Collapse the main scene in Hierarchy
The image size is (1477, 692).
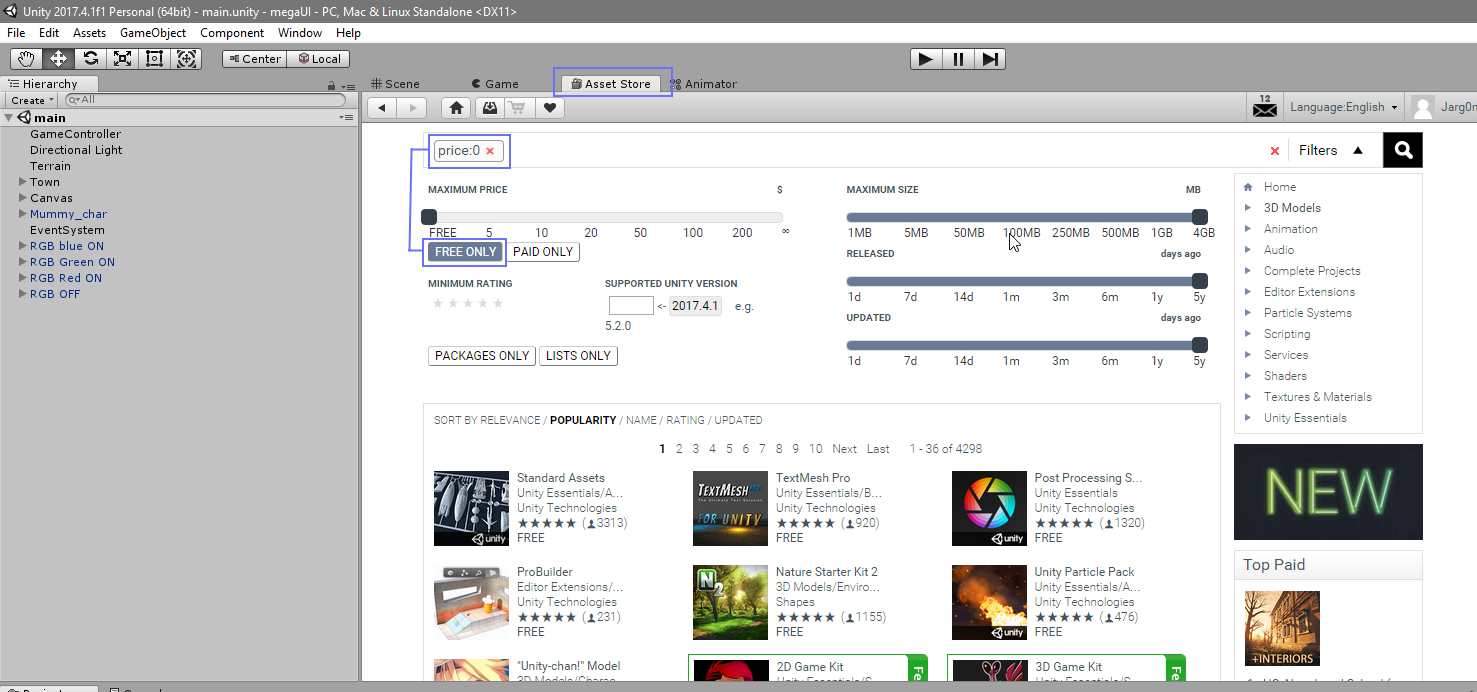(x=9, y=118)
